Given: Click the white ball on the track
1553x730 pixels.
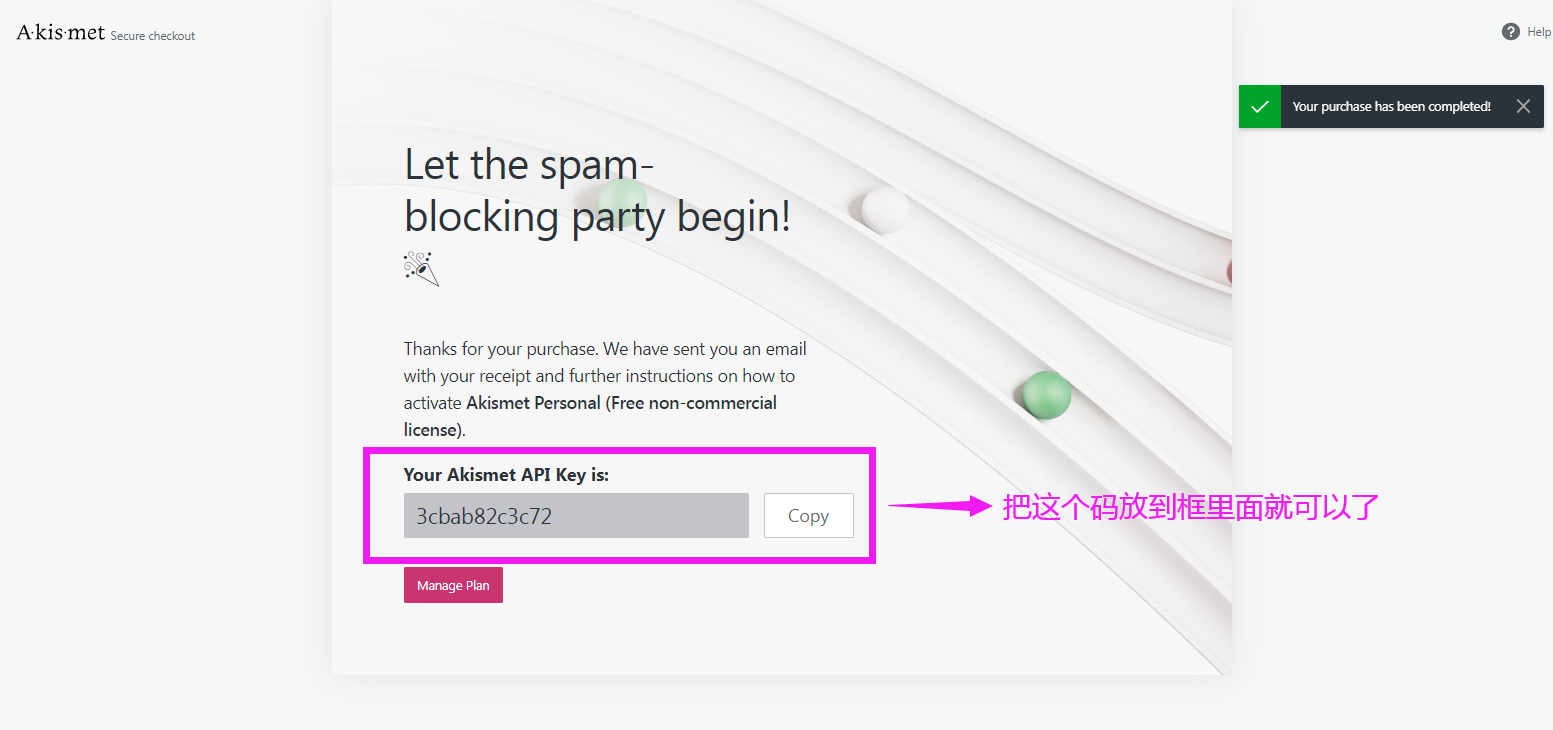Looking at the screenshot, I should (x=886, y=209).
